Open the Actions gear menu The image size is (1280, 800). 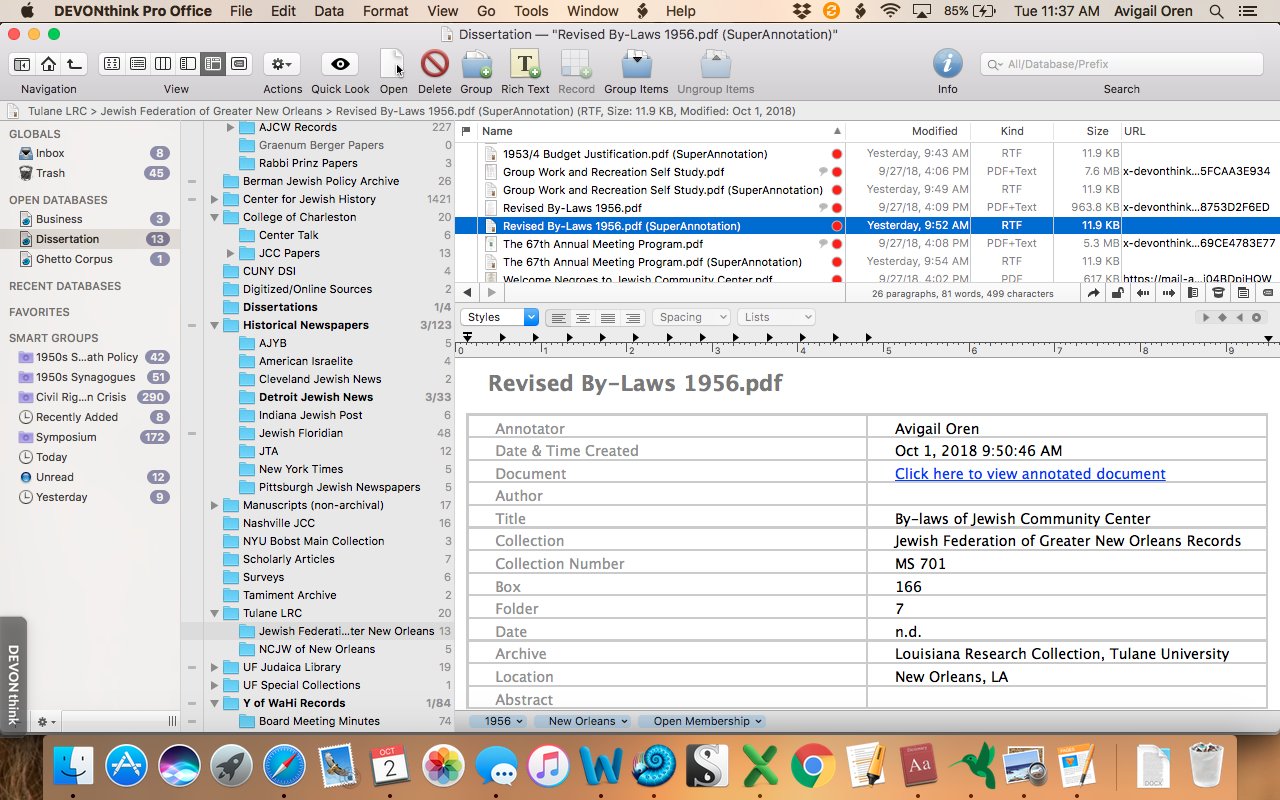(282, 64)
